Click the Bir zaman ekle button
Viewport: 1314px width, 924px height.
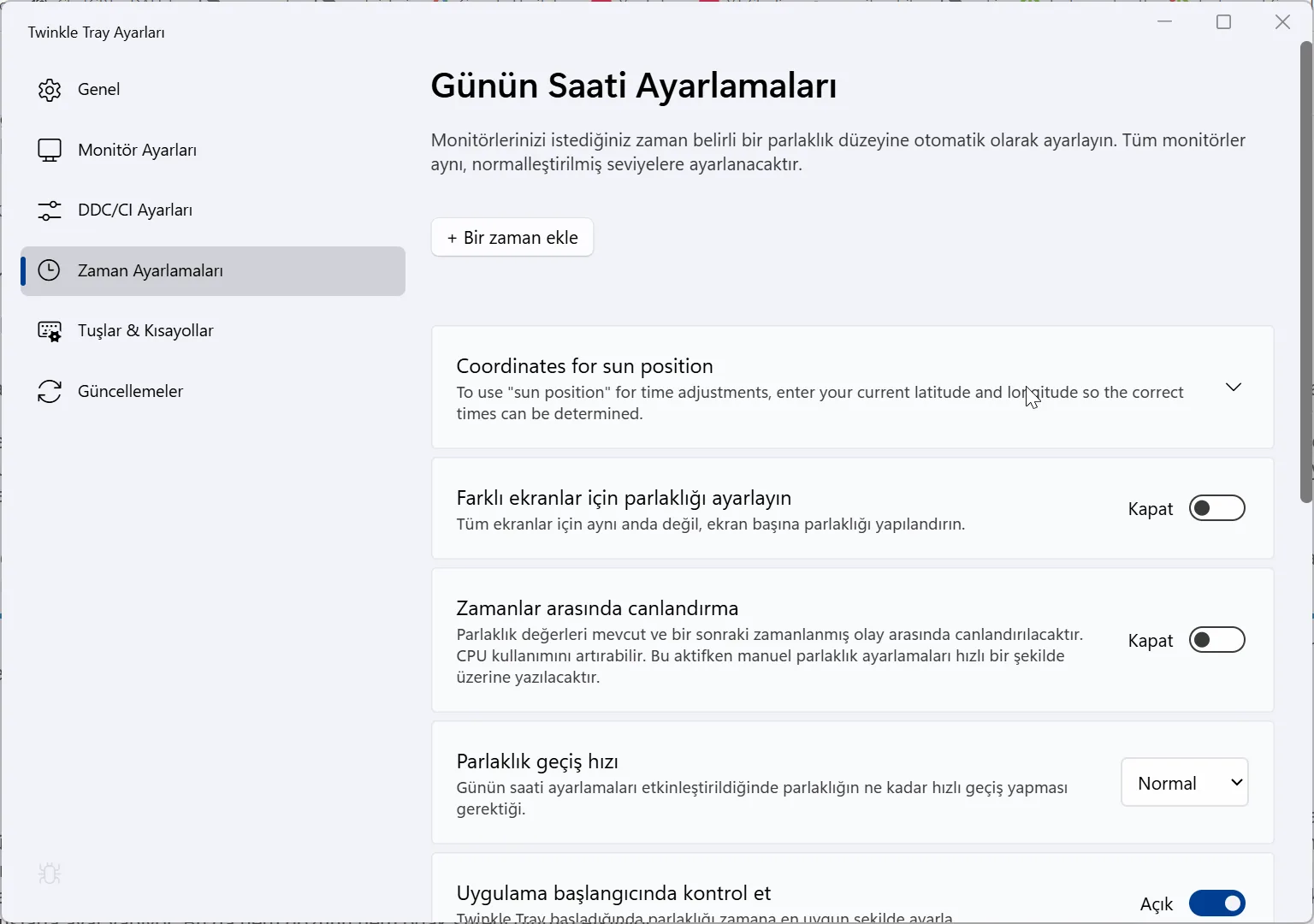tap(512, 238)
